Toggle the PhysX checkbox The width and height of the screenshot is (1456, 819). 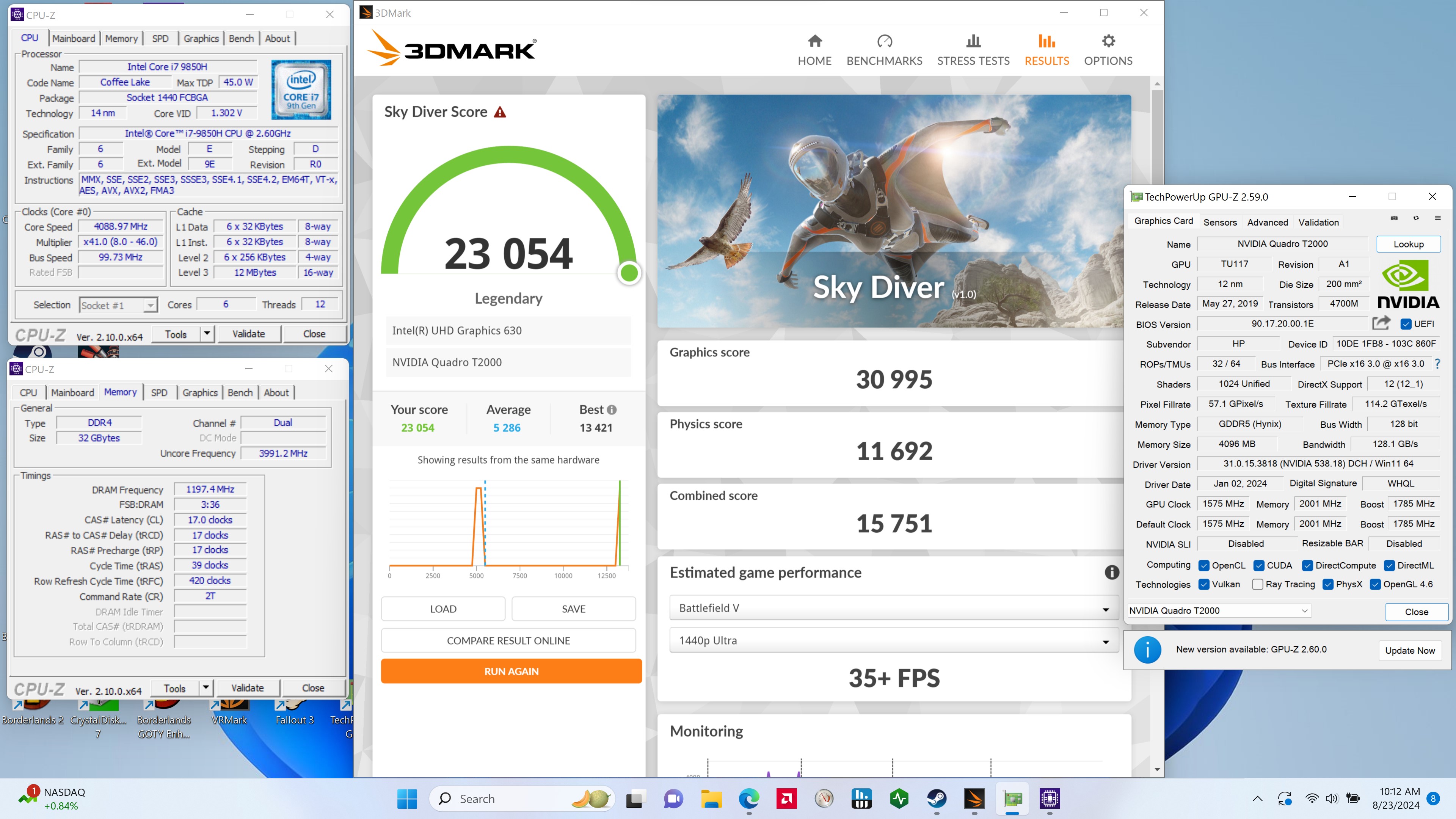coord(1328,584)
